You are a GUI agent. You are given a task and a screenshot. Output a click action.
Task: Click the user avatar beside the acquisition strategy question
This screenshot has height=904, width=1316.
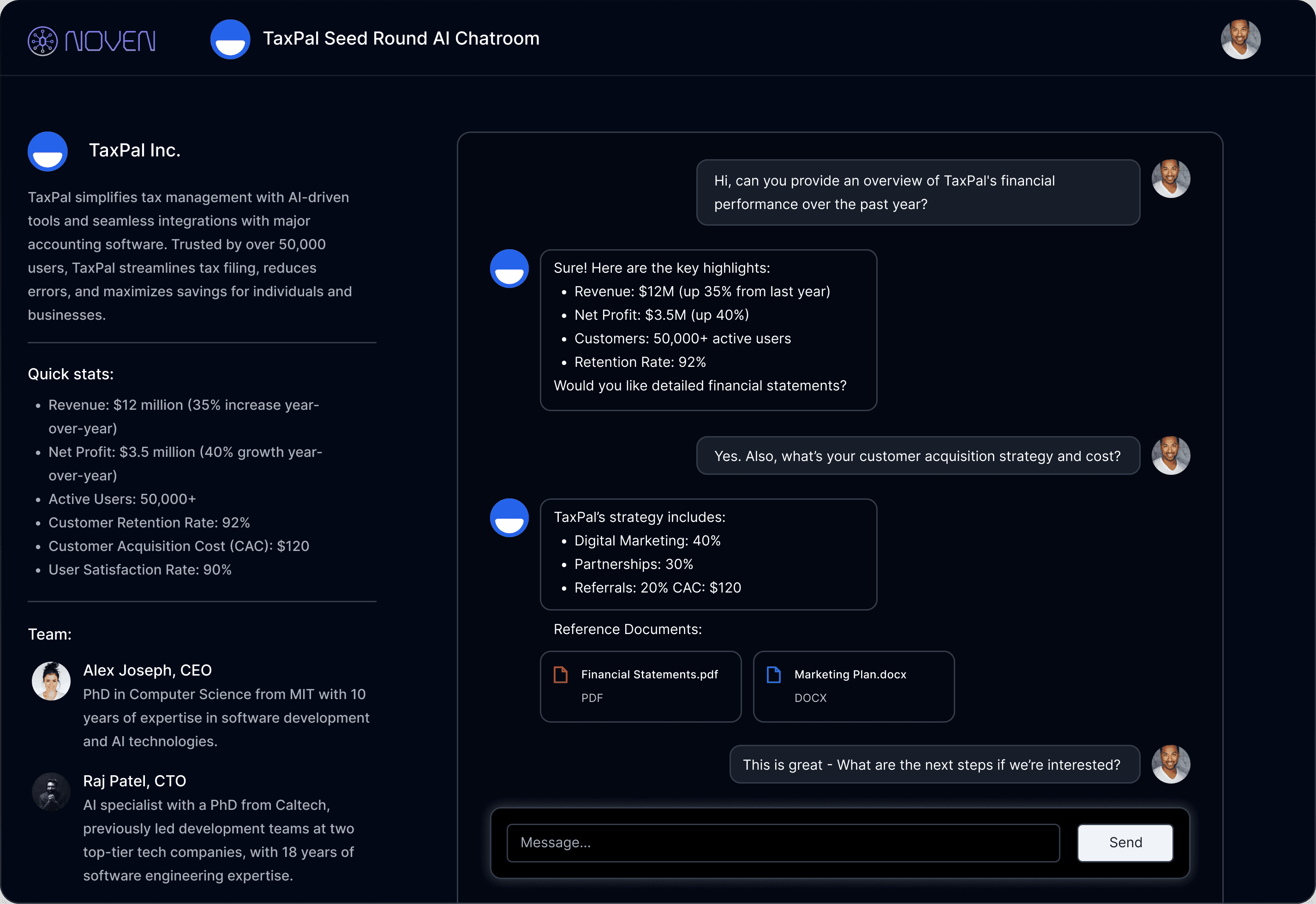click(x=1171, y=455)
